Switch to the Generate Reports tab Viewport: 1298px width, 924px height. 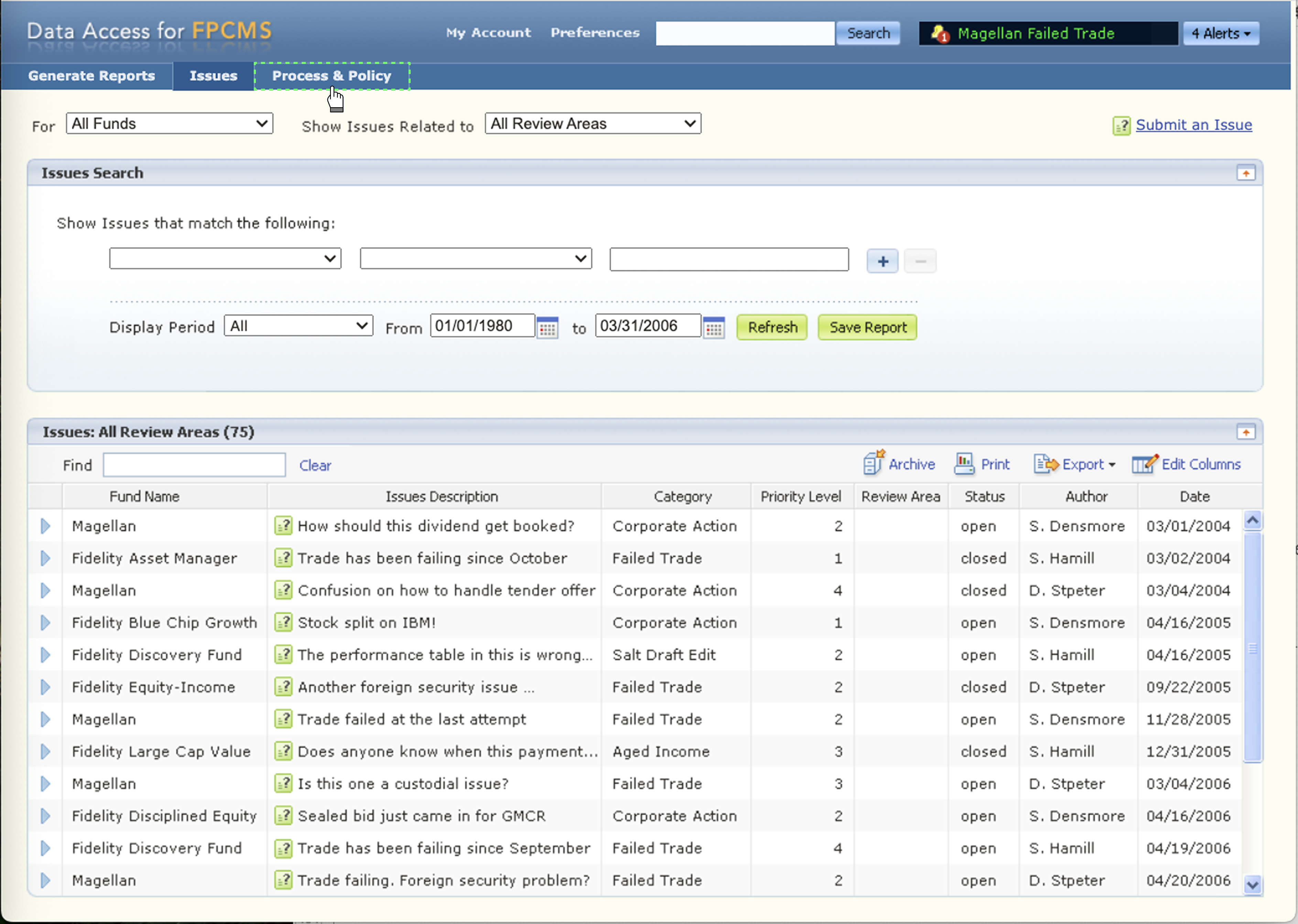[x=91, y=76]
